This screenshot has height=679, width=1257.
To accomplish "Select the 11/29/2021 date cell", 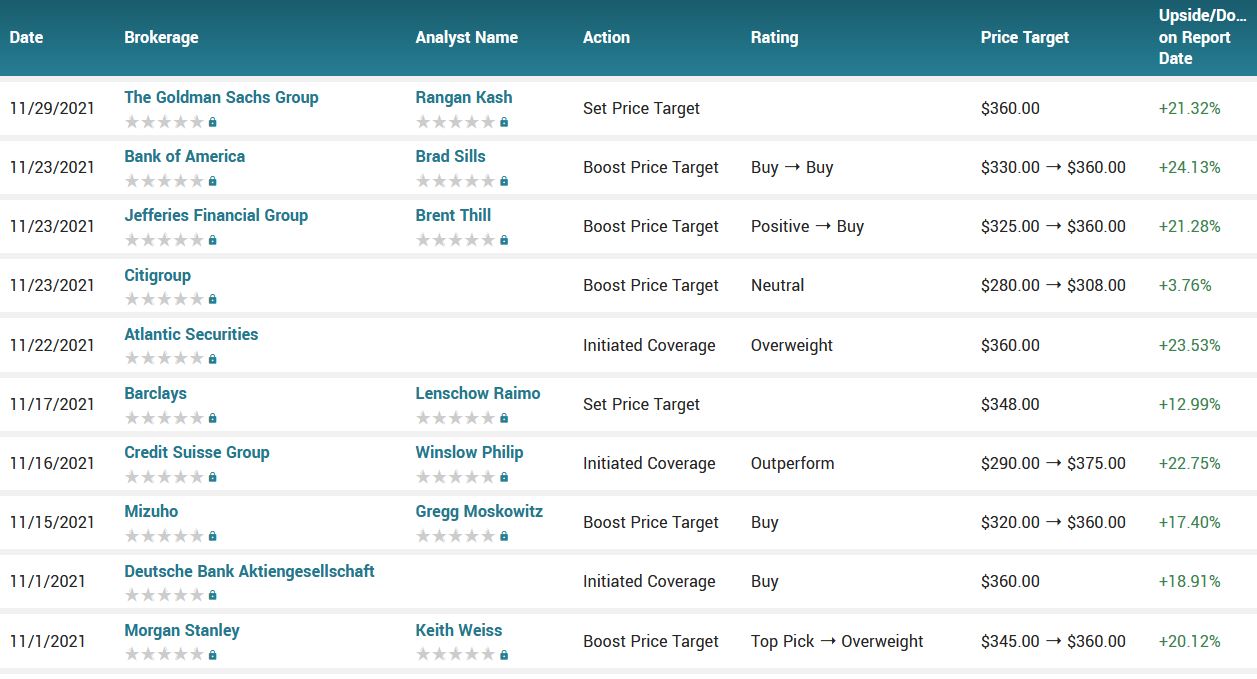I will (x=52, y=108).
